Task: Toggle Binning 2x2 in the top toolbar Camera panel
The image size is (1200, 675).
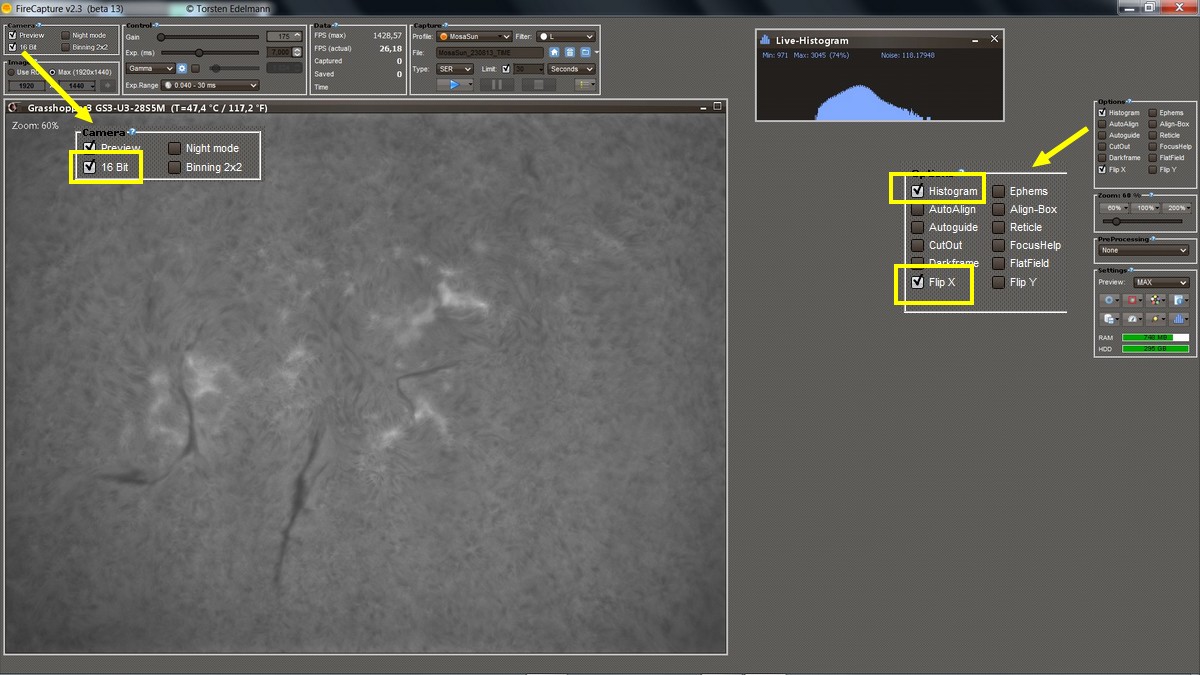Action: (65, 47)
